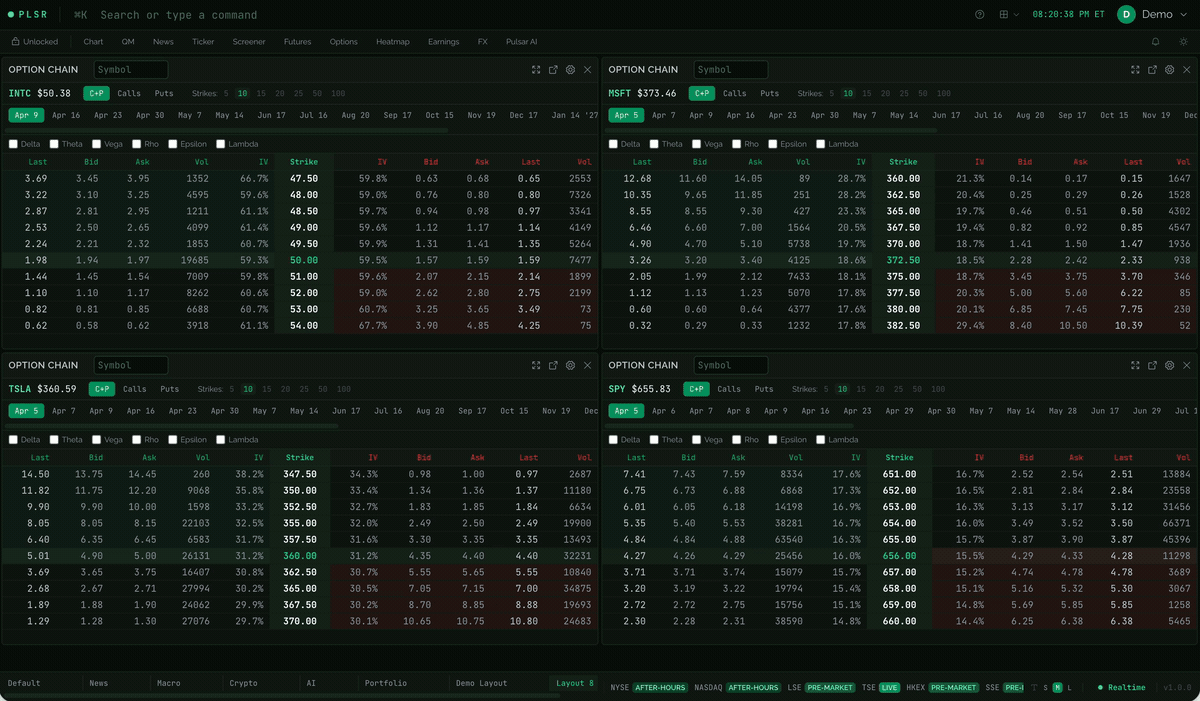
Task: Click expiry scrollbar in MSFT panel
Action: 772,130
